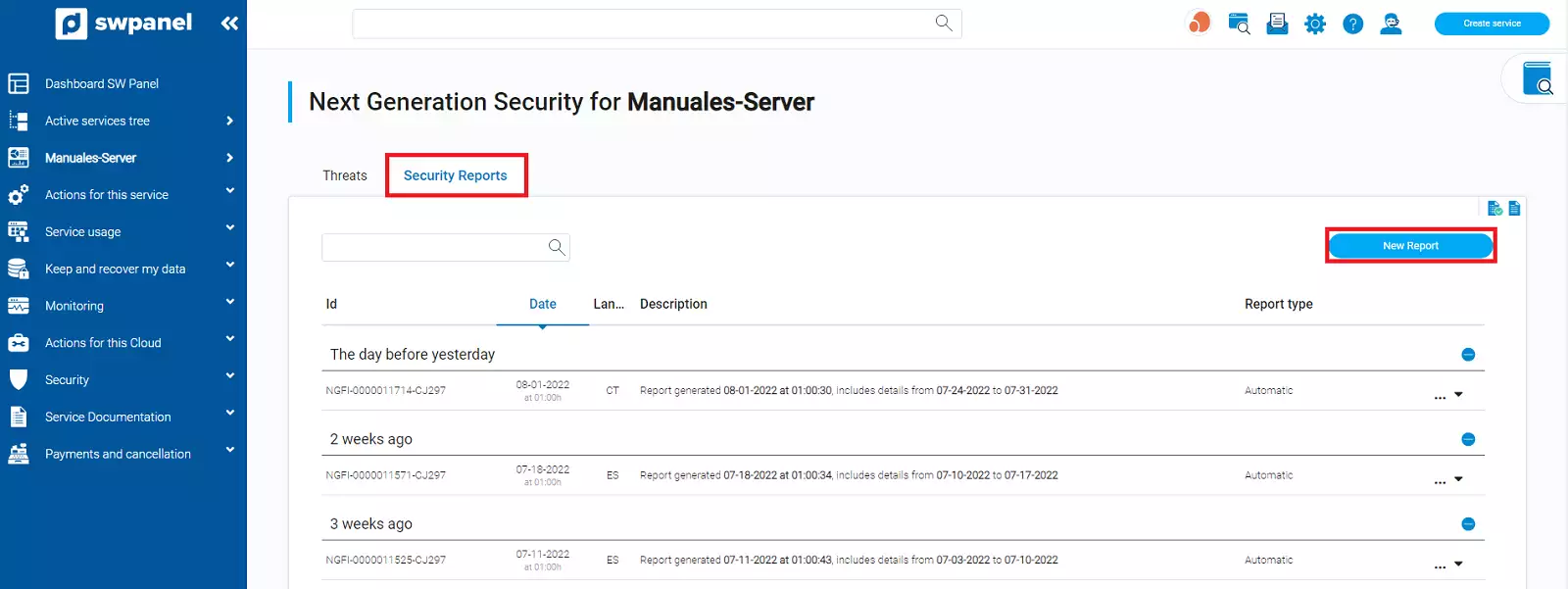This screenshot has width=1568, height=589.
Task: Collapse the "3 weeks ago" report group
Action: (1468, 524)
